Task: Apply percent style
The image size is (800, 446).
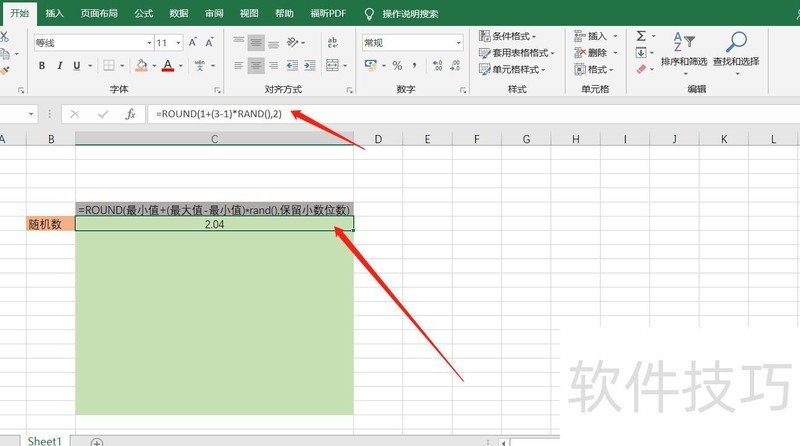Action: pyautogui.click(x=397, y=65)
